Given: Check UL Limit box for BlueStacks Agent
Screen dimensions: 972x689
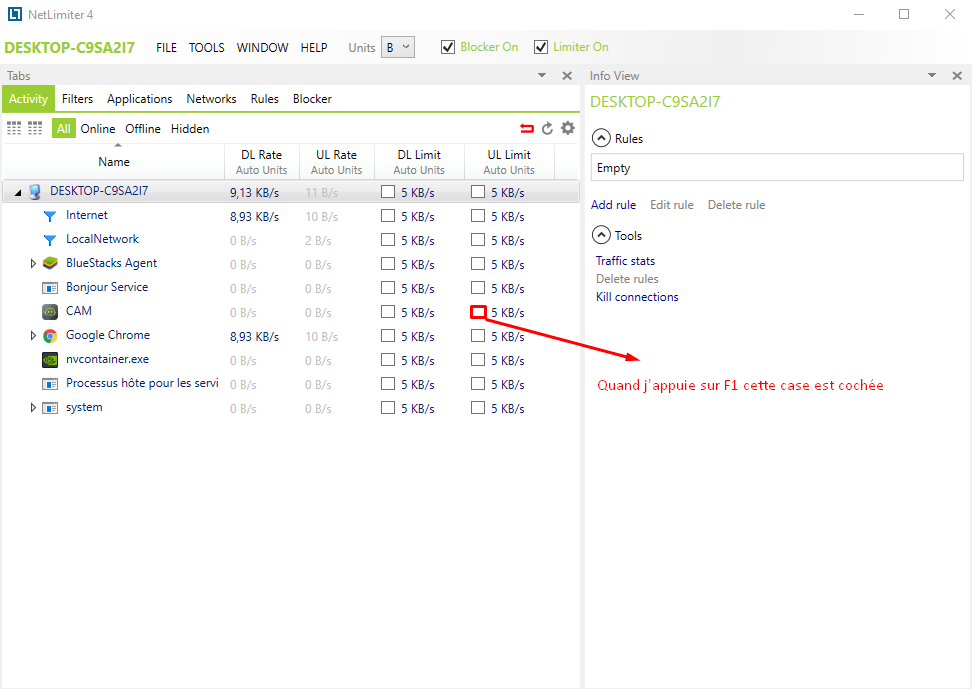Looking at the screenshot, I should 478,264.
